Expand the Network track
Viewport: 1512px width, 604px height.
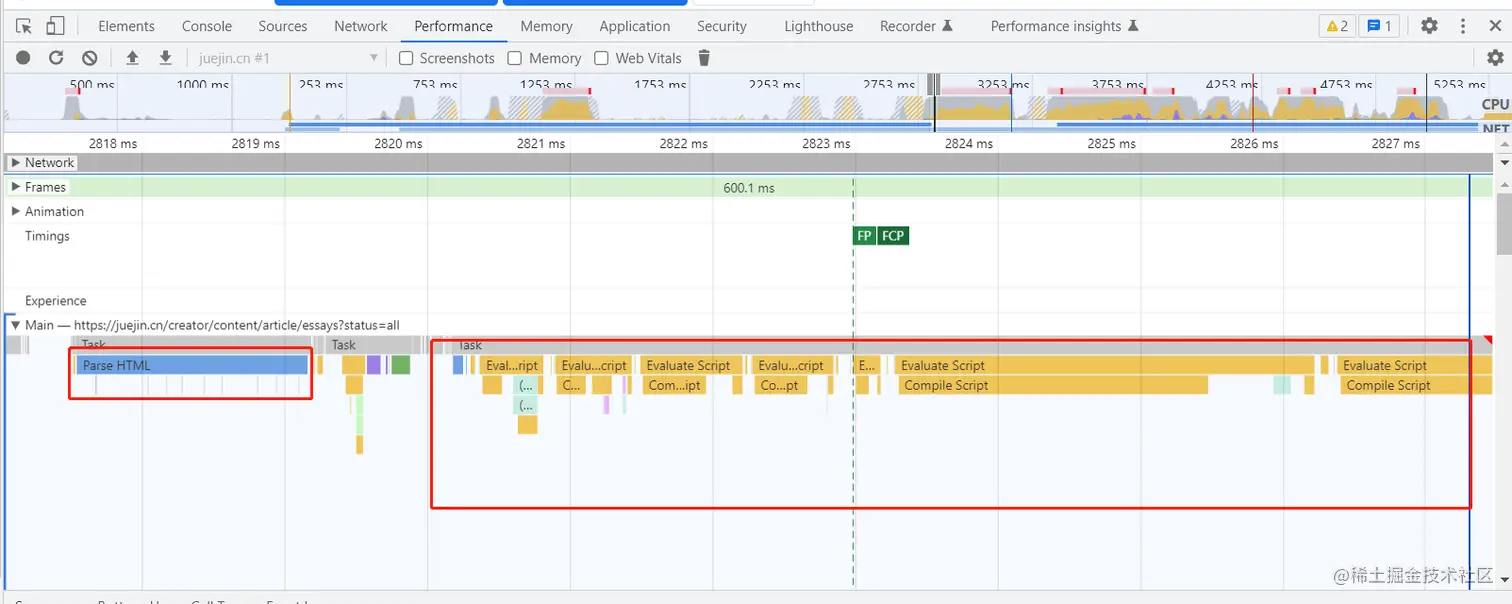(x=16, y=163)
